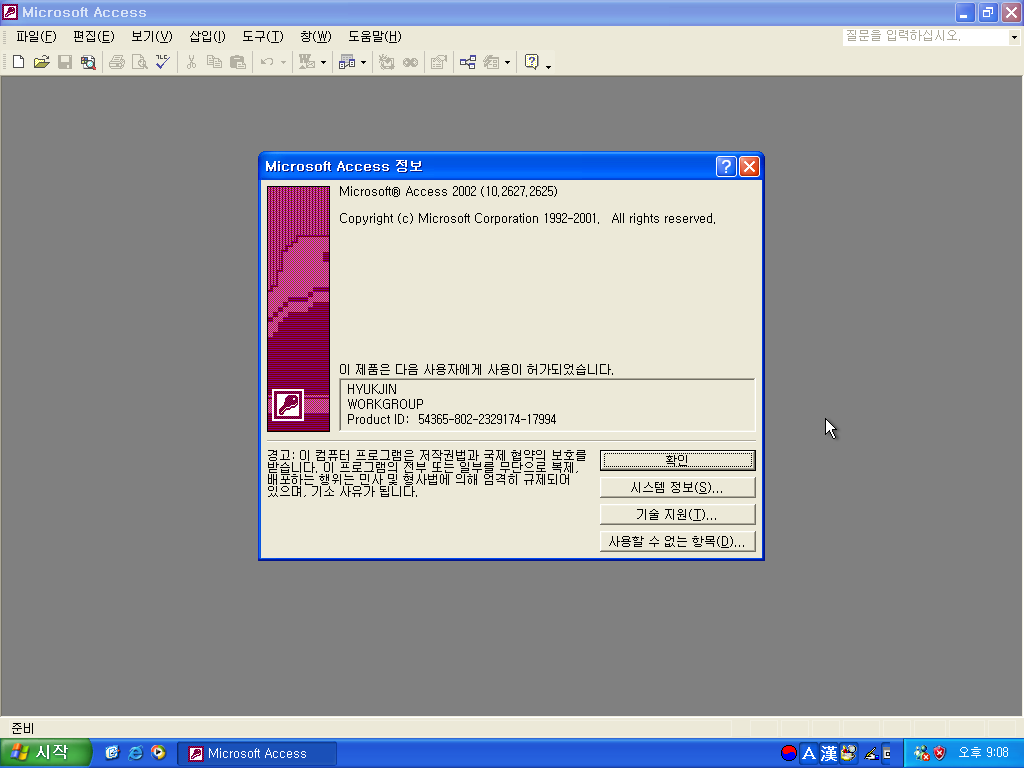Click the dialog's question mark help button
The height and width of the screenshot is (768, 1024).
pos(726,167)
